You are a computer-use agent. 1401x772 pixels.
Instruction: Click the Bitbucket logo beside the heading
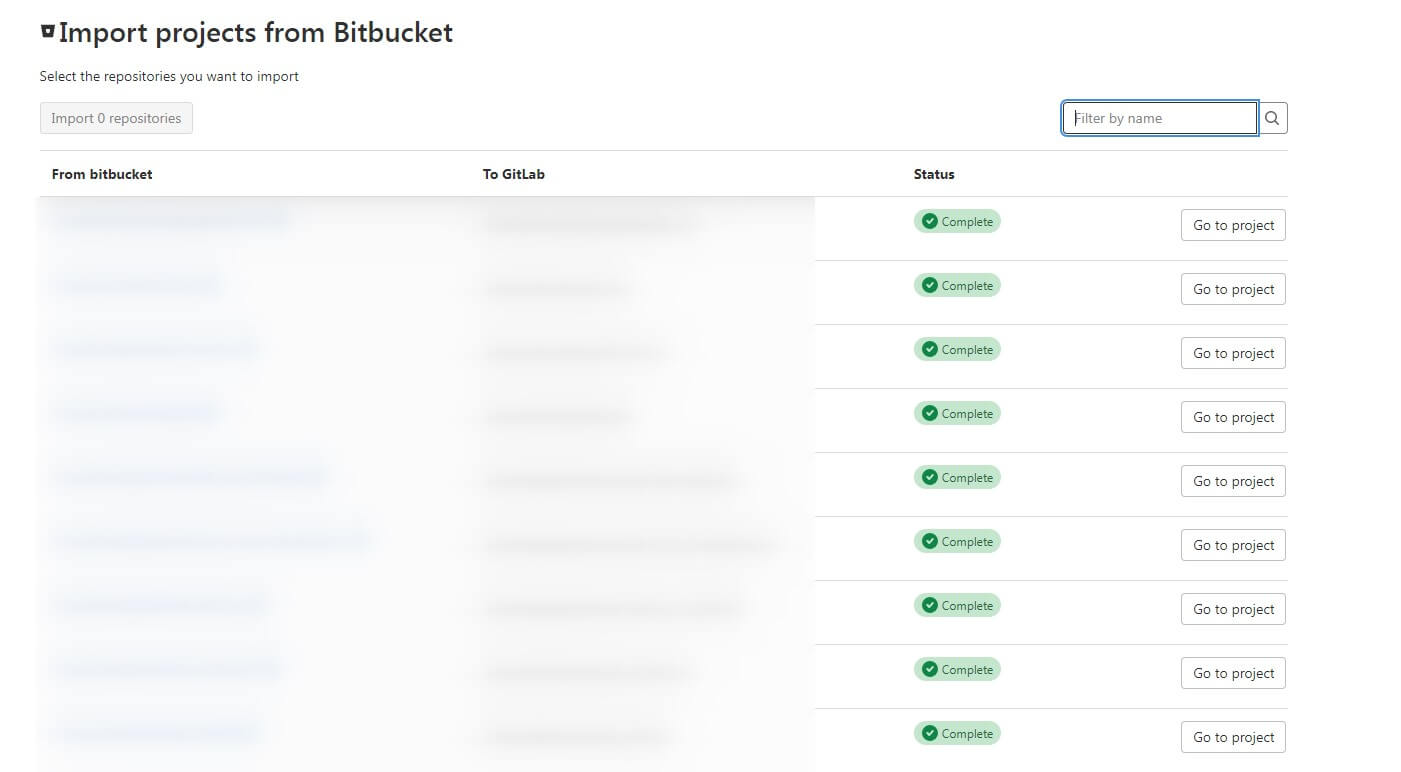[47, 32]
